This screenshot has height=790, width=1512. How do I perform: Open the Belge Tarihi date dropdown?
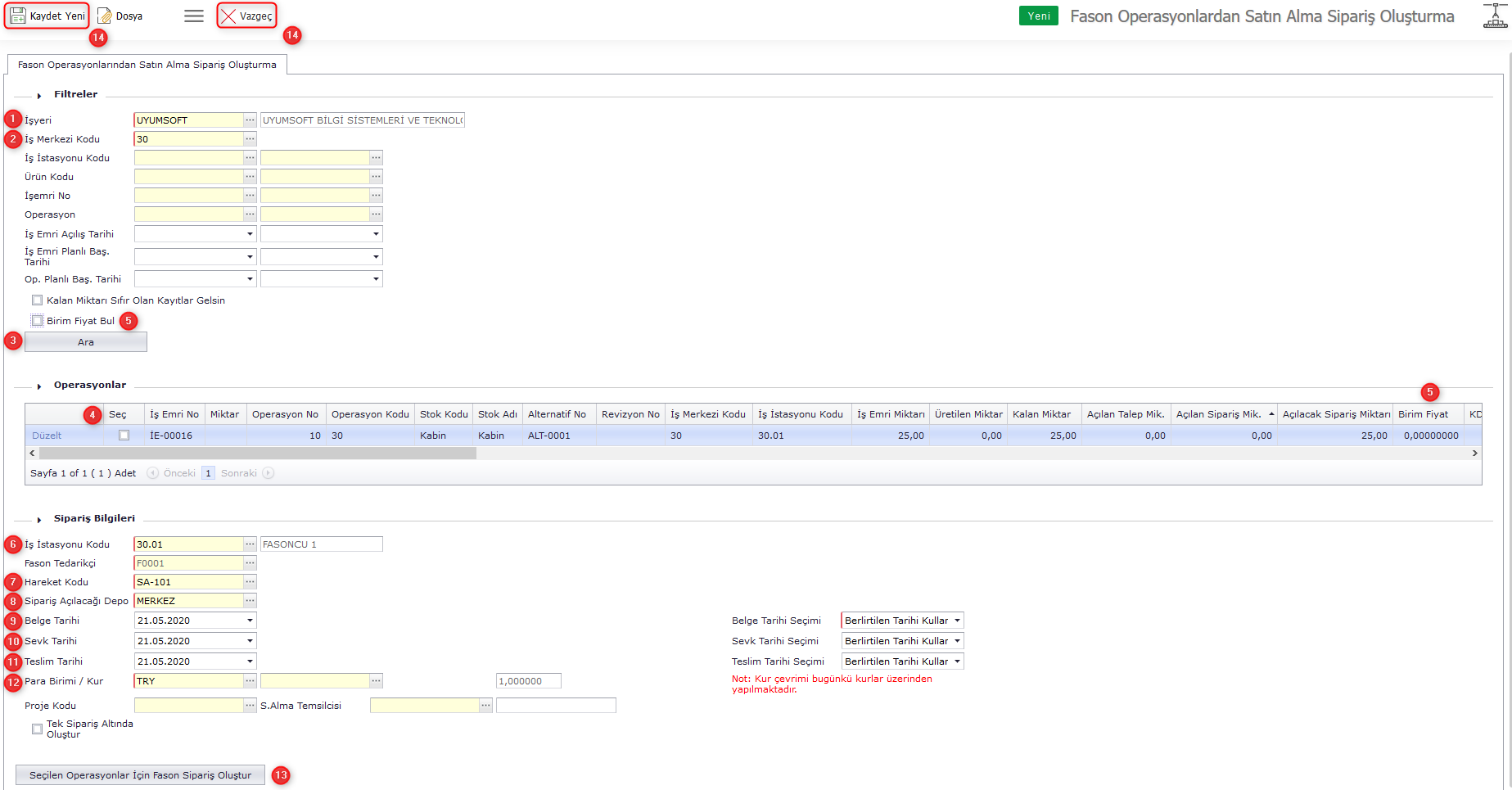250,621
